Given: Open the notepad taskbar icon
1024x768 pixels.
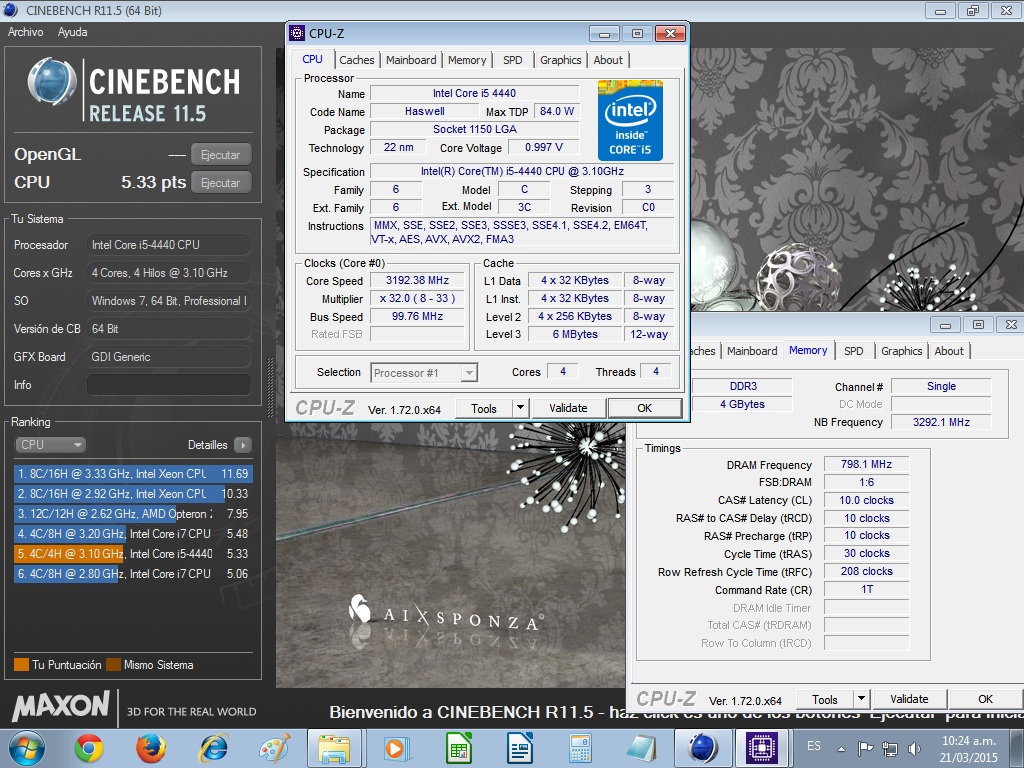Looking at the screenshot, I should point(642,748).
